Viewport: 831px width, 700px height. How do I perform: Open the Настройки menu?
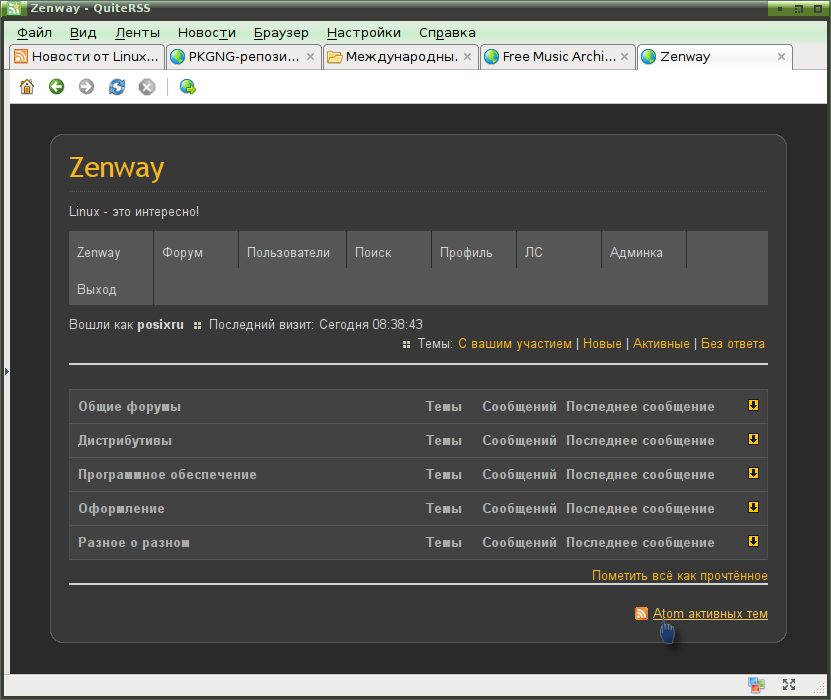[x=364, y=33]
